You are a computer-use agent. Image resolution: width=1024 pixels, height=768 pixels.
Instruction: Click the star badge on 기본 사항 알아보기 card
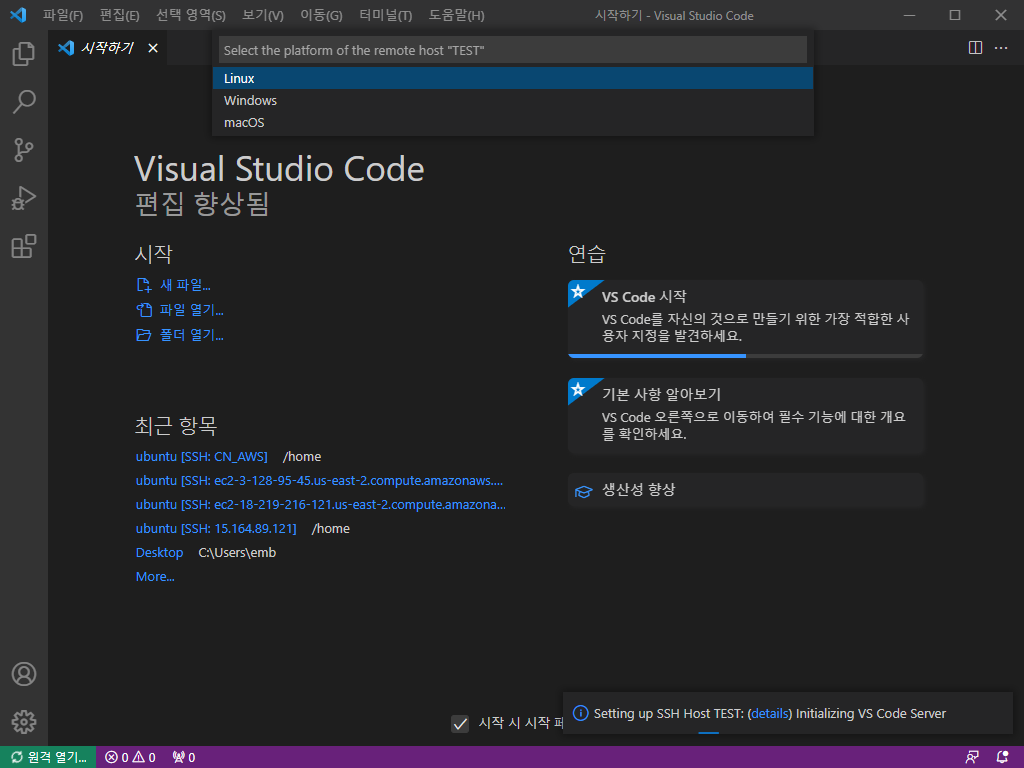[x=578, y=389]
